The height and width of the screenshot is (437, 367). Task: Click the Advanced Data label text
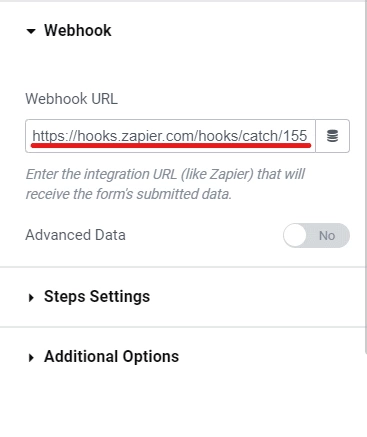click(x=75, y=235)
